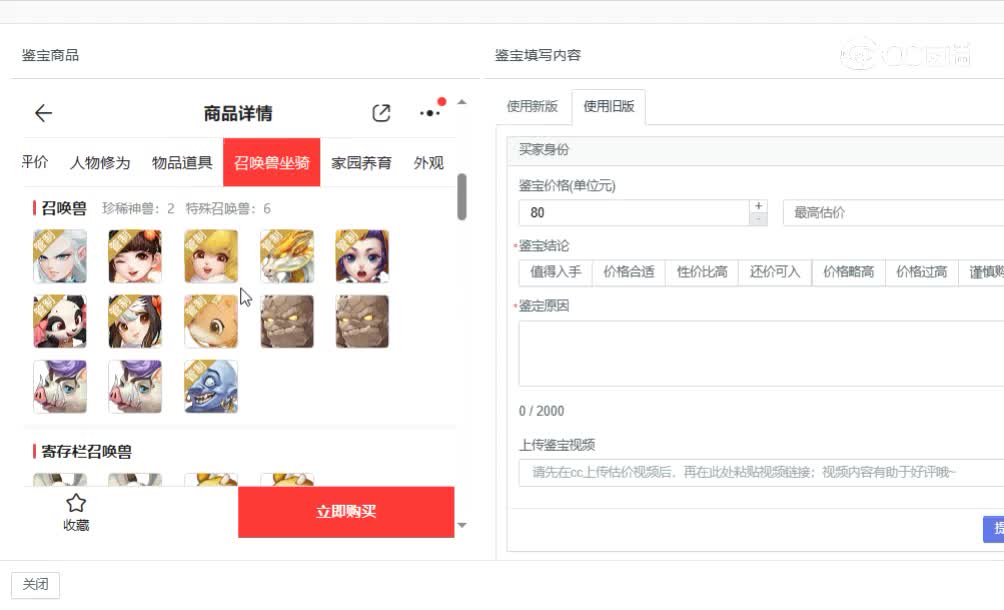Switch to the 平价 tab

point(35,162)
